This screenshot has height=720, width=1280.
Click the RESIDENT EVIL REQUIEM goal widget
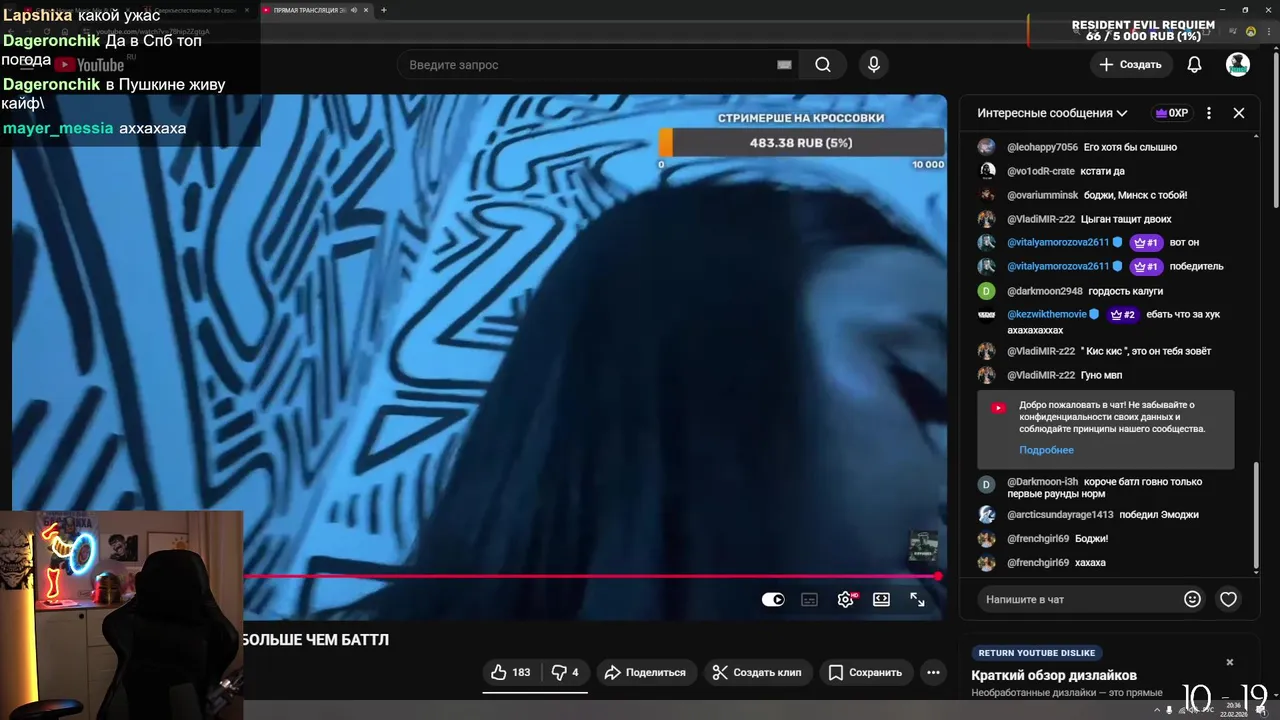[1143, 31]
